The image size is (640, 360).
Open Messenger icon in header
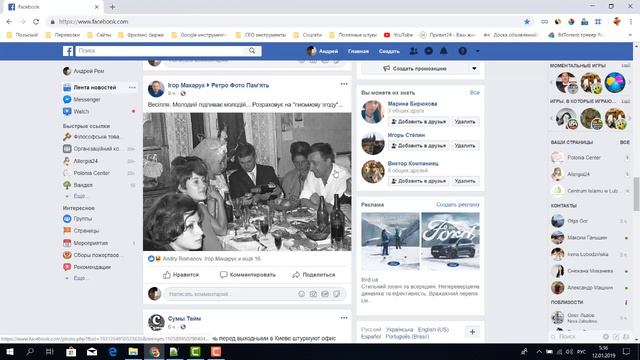click(429, 51)
